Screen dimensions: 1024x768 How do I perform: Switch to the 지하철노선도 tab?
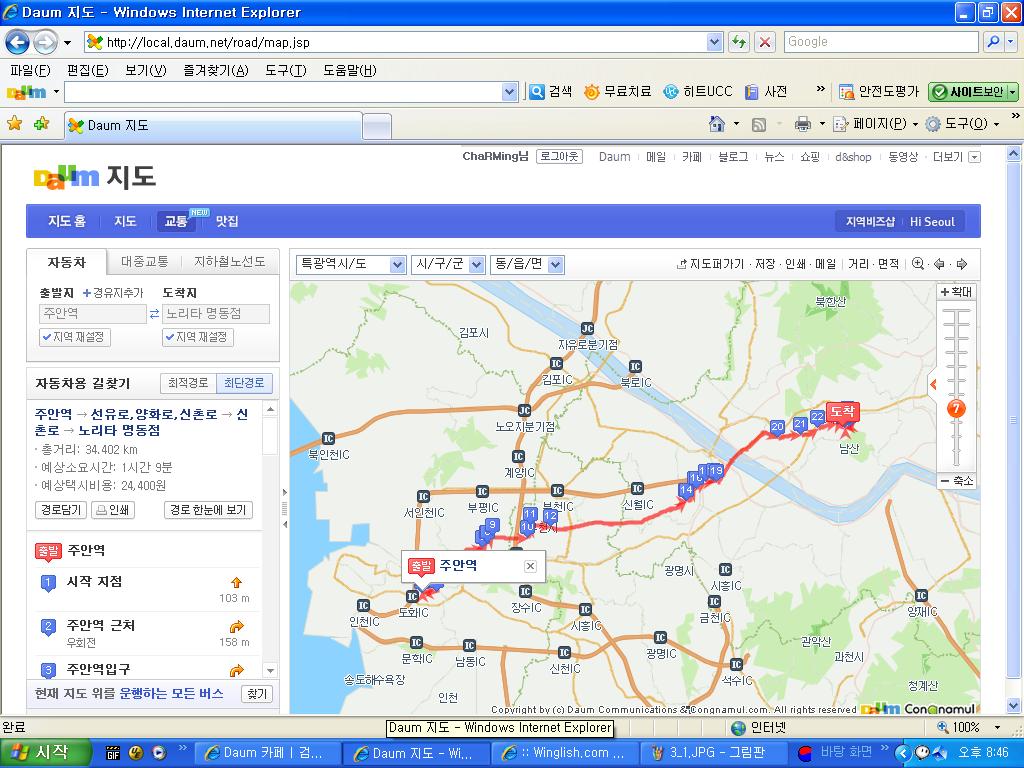[229, 262]
